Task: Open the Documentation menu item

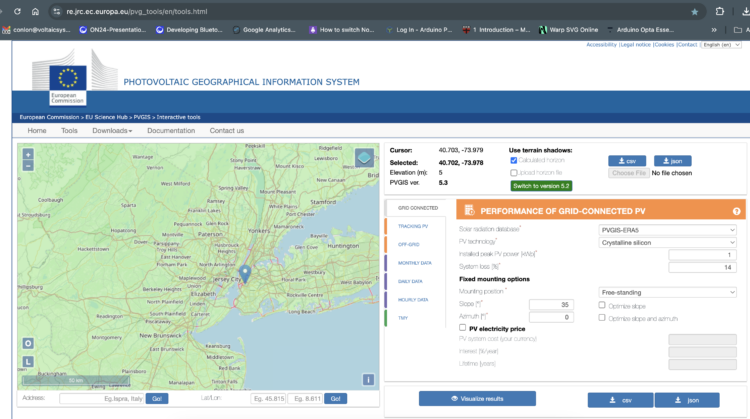Action: (x=171, y=130)
